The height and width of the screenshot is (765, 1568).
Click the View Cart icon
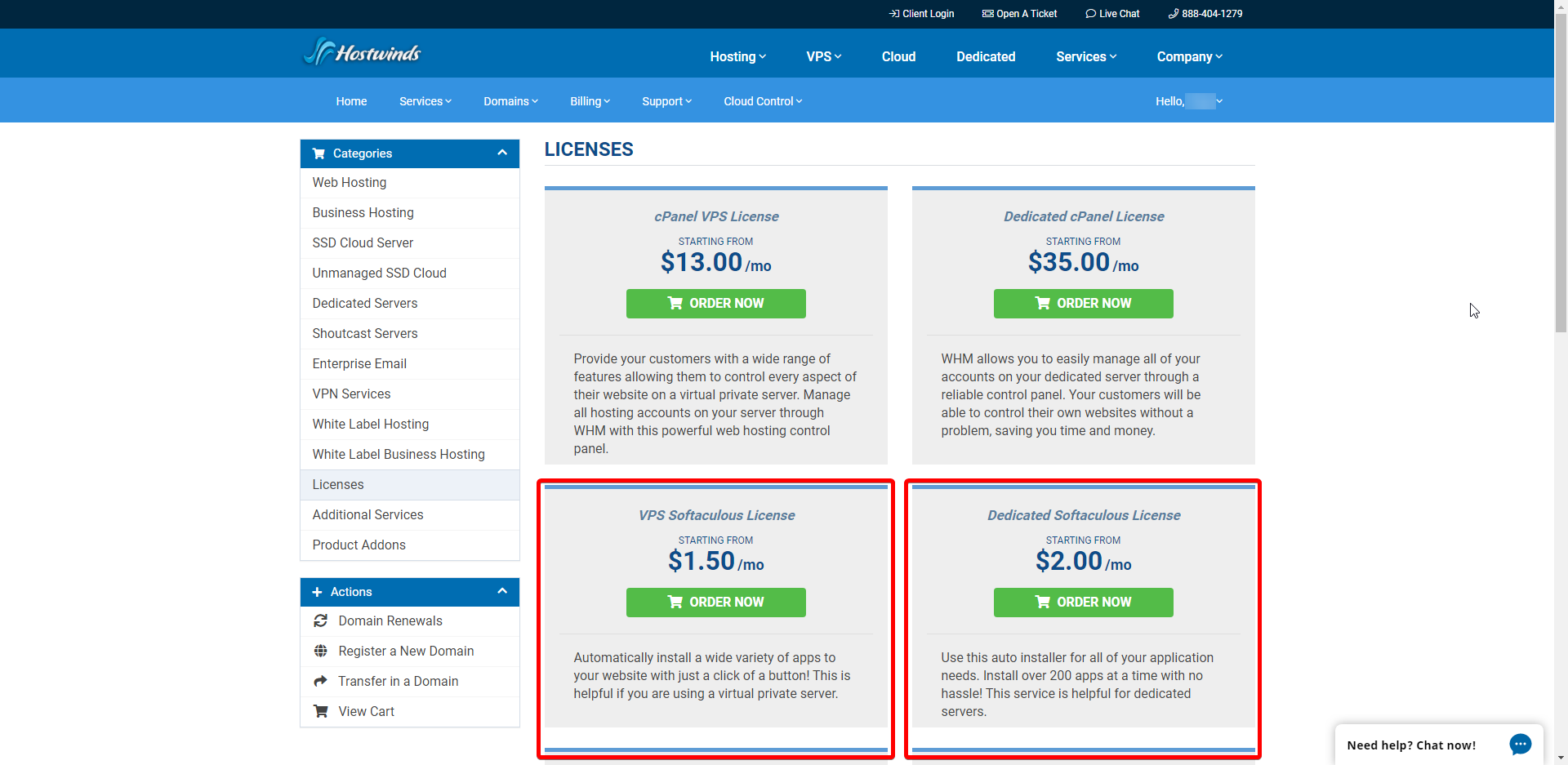pos(321,712)
